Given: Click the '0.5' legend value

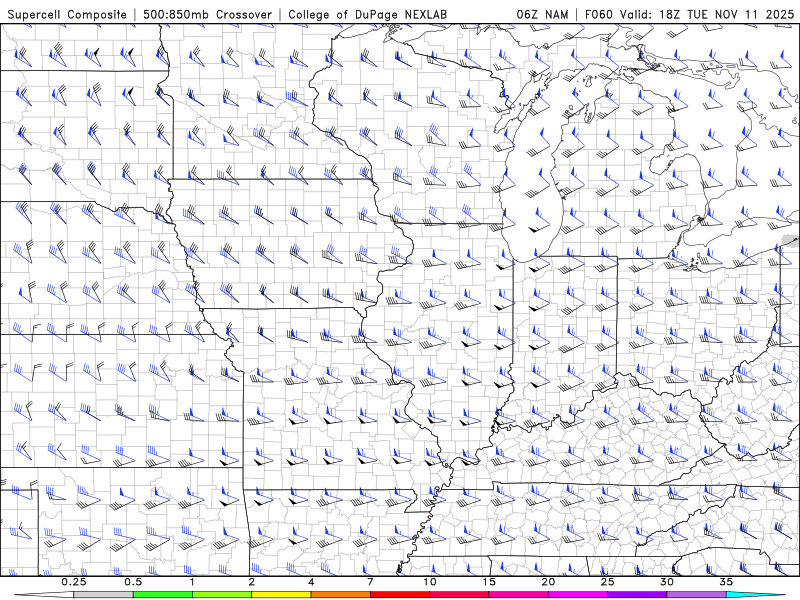Looking at the screenshot, I should [x=133, y=582].
